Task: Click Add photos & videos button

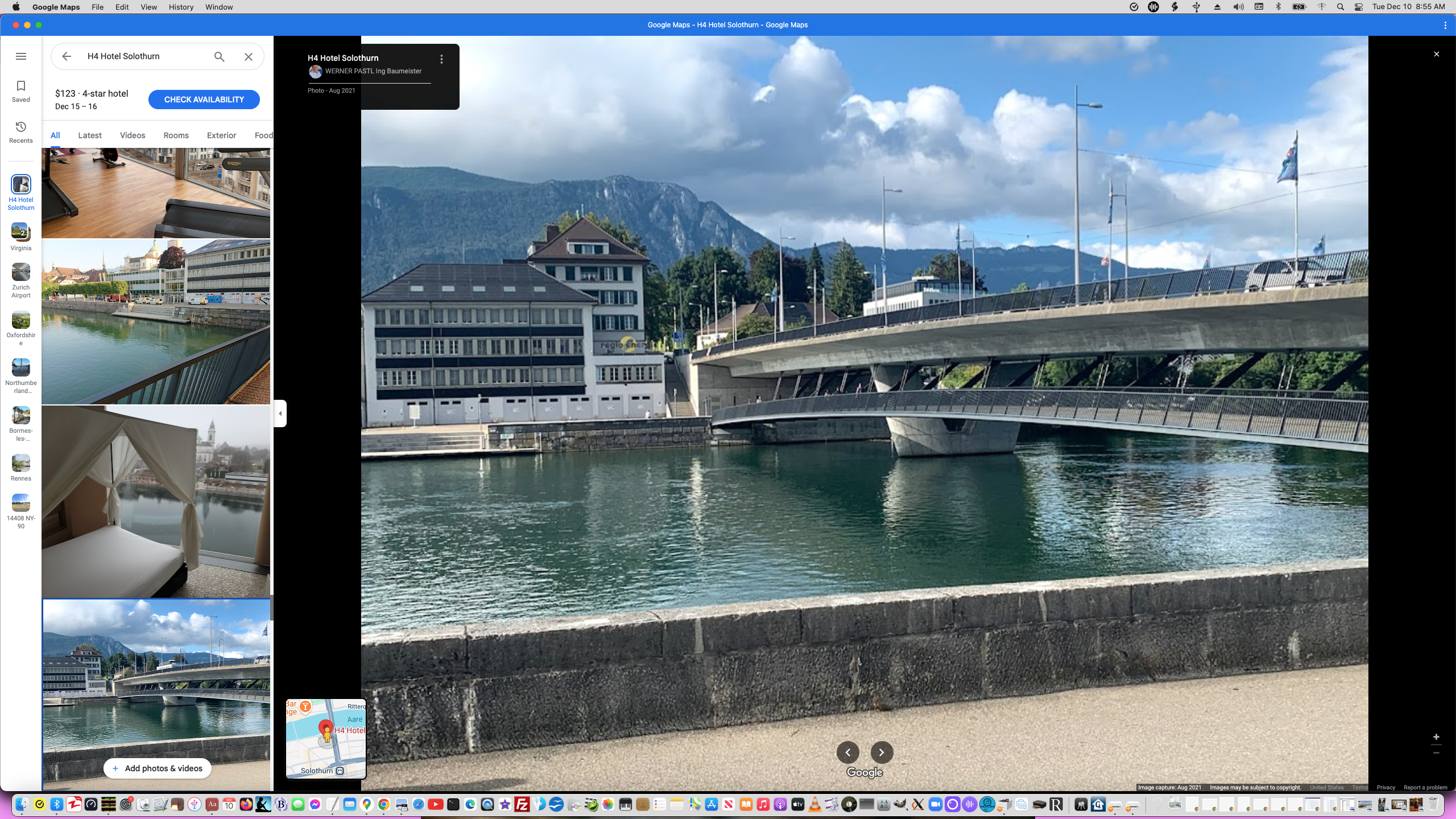Action: (157, 768)
